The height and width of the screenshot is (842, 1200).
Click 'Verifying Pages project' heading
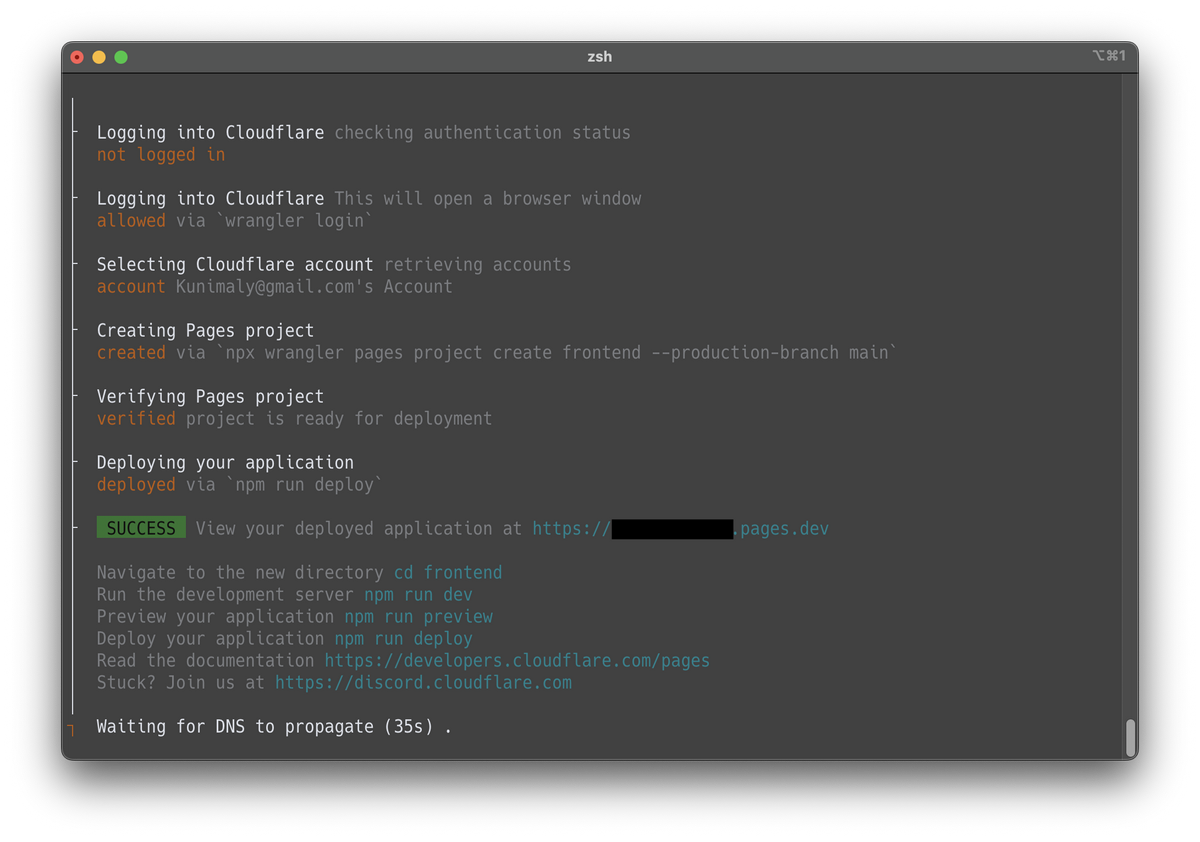210,397
